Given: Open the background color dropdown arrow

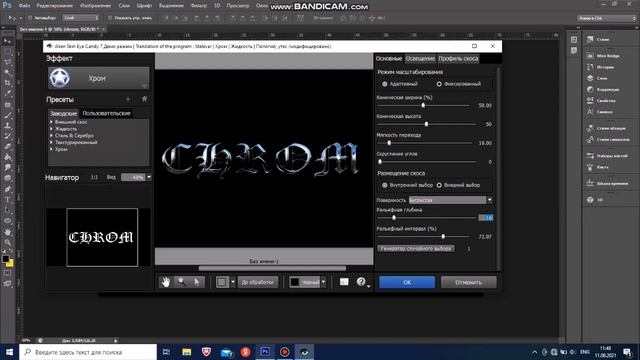Looking at the screenshot, I should point(323,282).
